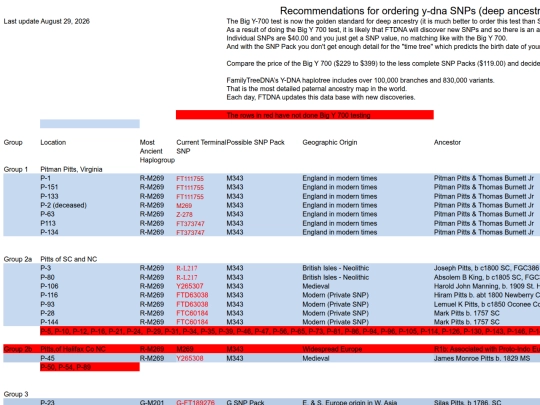Screen dimensions: 540x405
Task: Click the 'G SNP Pack' cell
Action: (x=245, y=402)
